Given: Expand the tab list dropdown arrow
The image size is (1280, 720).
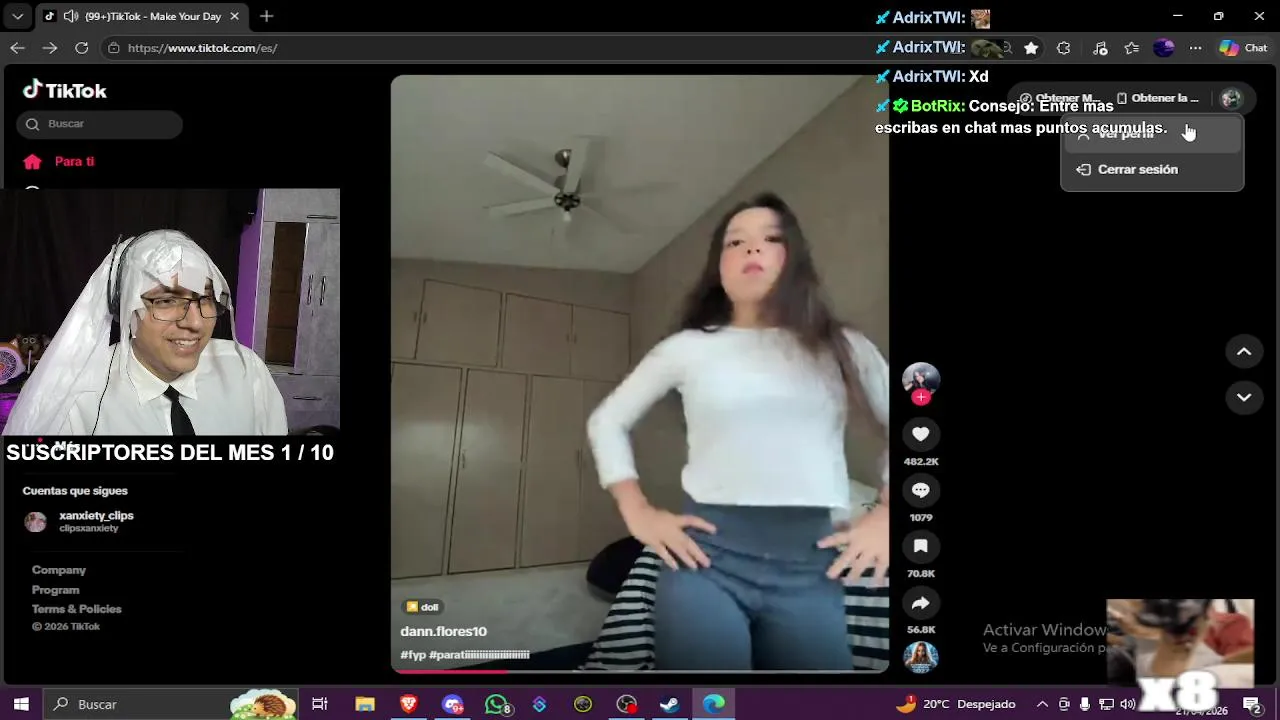Looking at the screenshot, I should (x=17, y=16).
